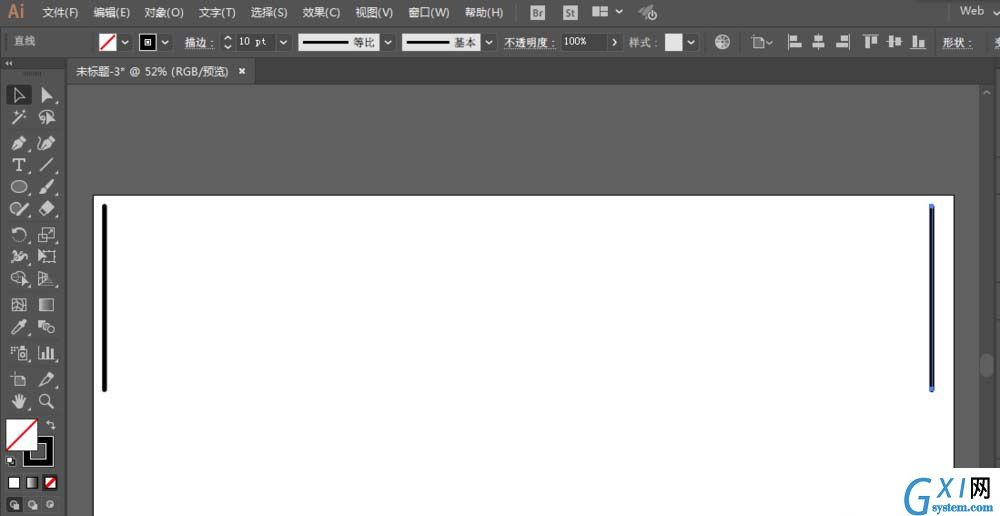
Task: Enable Draw Behind mode
Action: 32,505
